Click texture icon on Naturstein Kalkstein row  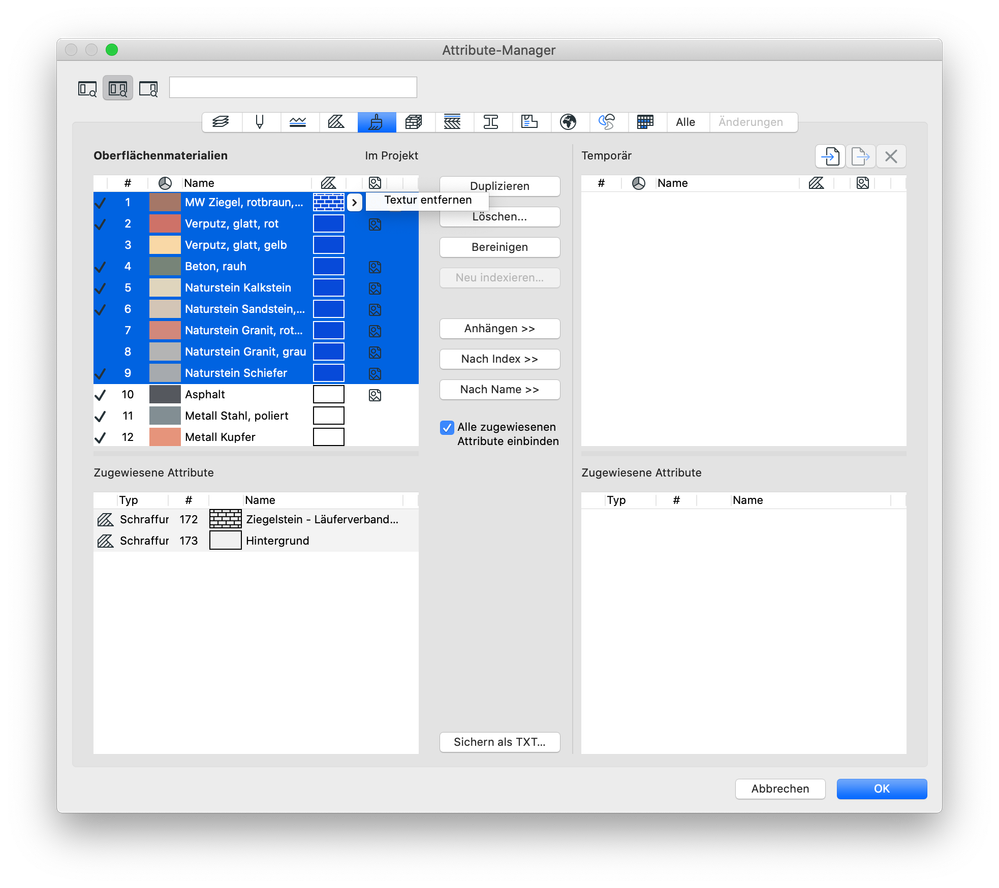(x=375, y=288)
